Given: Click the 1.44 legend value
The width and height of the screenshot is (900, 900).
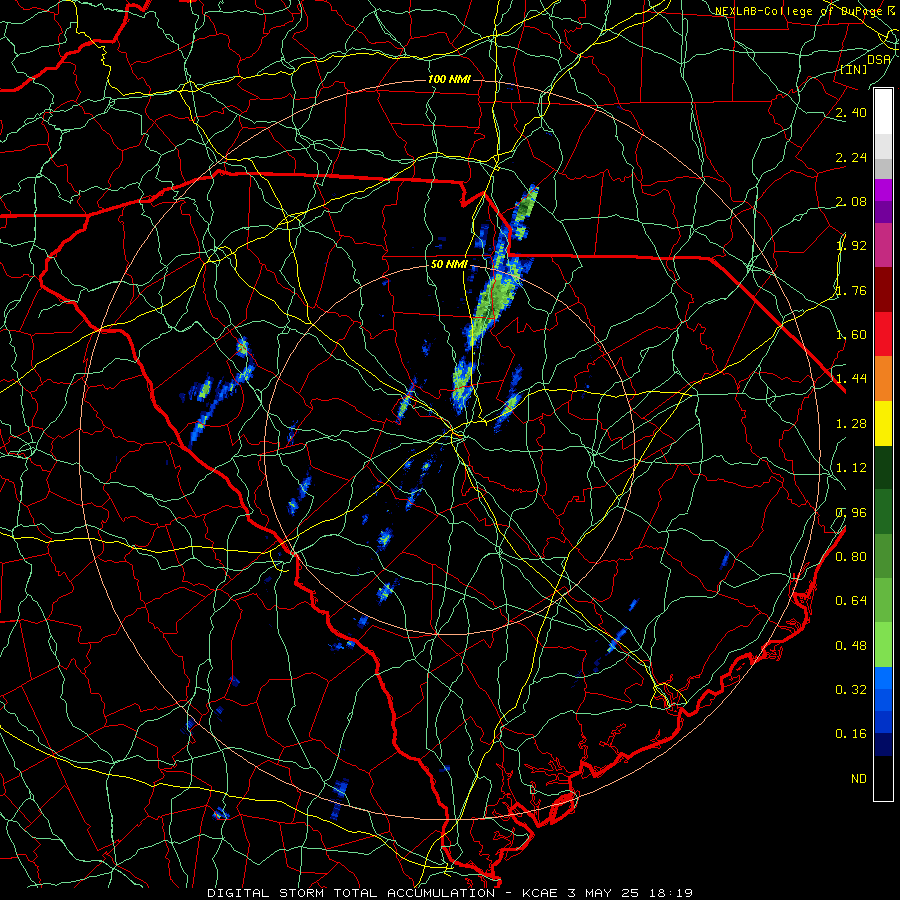Looking at the screenshot, I should pos(851,379).
